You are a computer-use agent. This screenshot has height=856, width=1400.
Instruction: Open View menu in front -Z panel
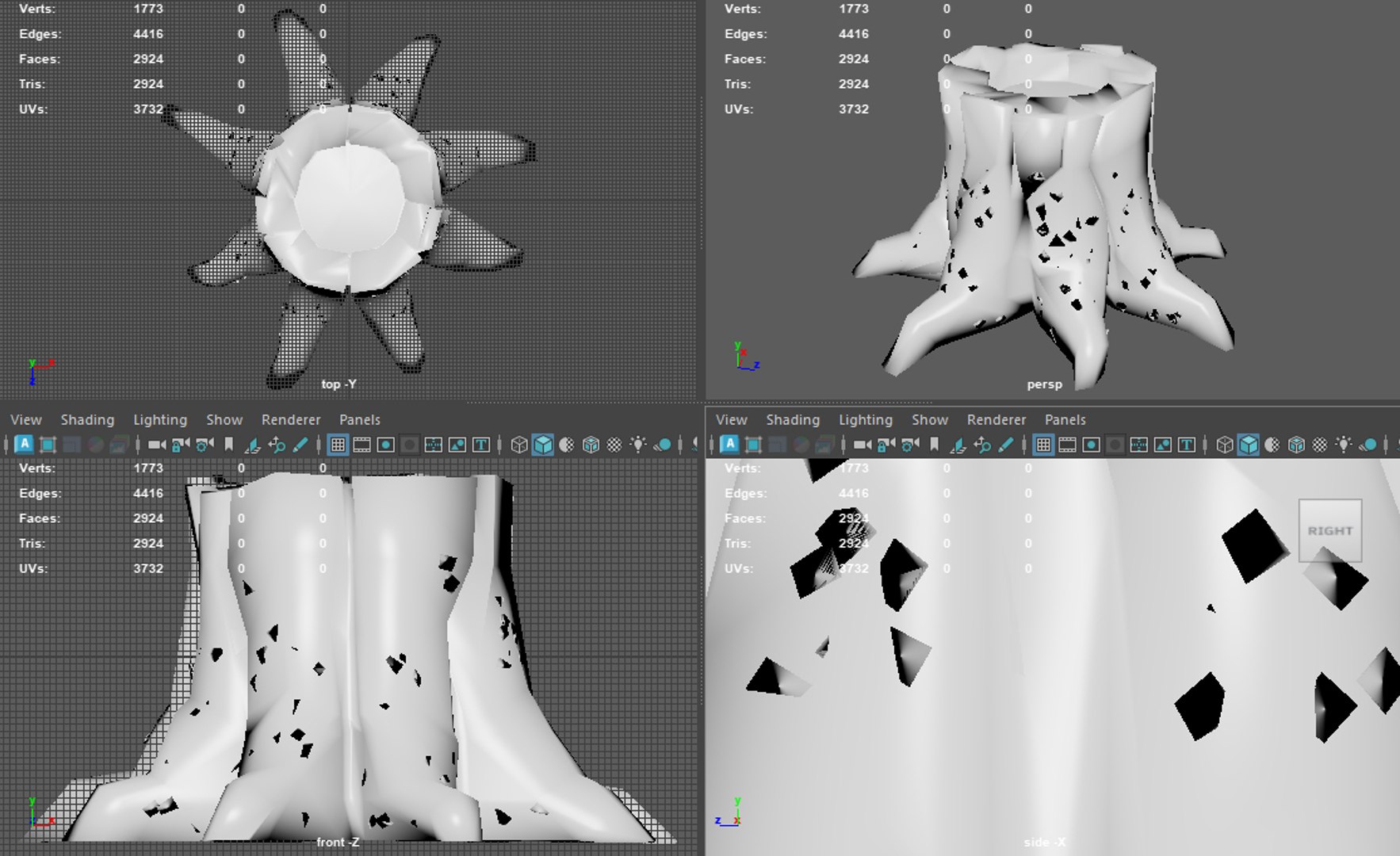click(25, 419)
